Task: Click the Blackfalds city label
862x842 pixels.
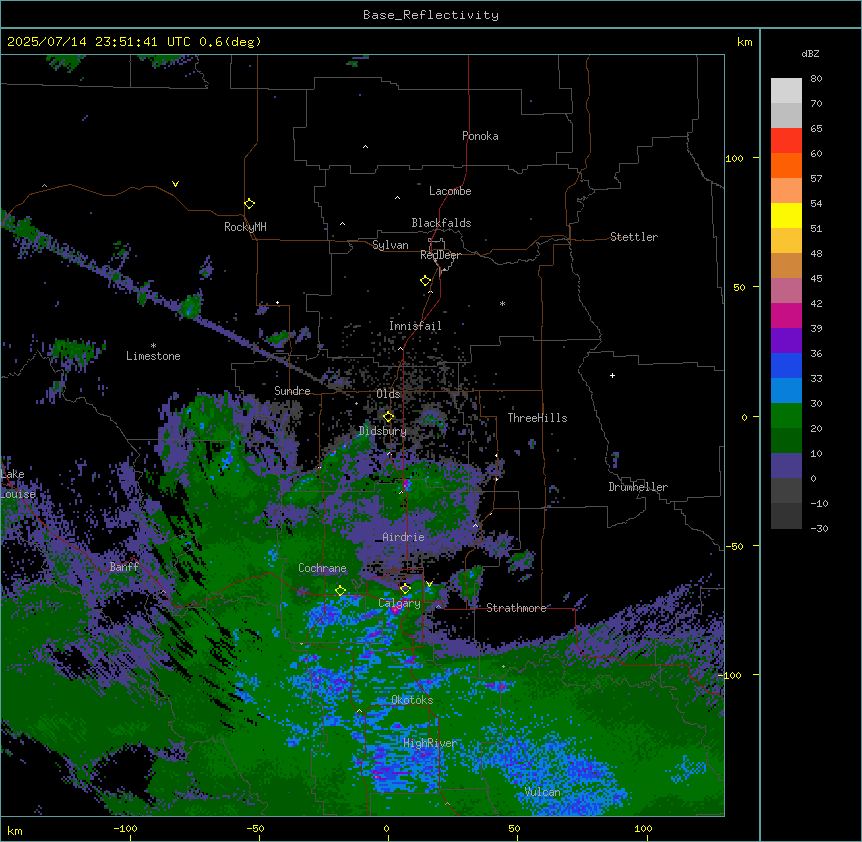Action: point(441,223)
